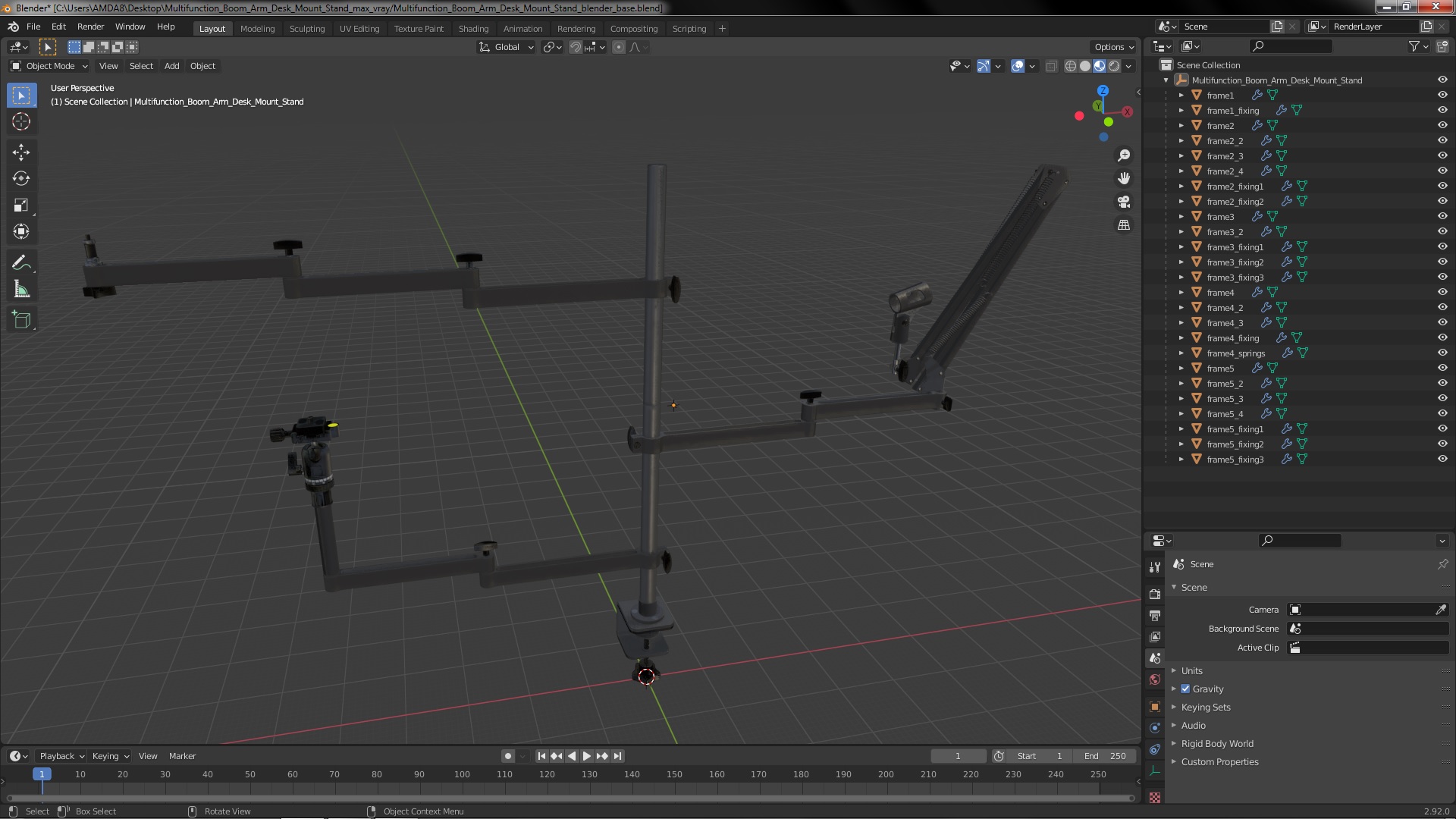Viewport: 1456px width, 819px height.
Task: Toggle camera view in viewport
Action: pos(1124,202)
